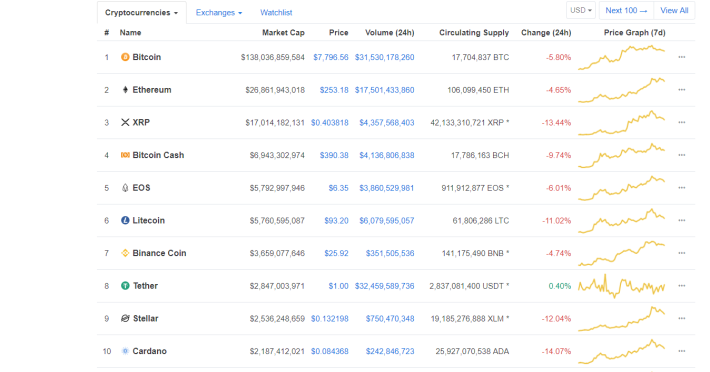Open Ethereum 24h volume link
This screenshot has height=372, width=710.
tap(384, 90)
